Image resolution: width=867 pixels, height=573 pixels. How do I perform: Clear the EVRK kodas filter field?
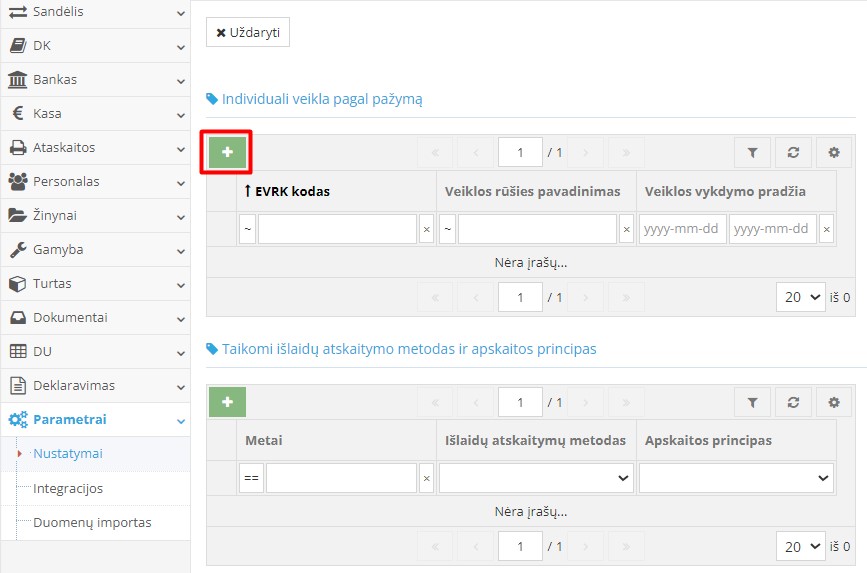point(426,229)
